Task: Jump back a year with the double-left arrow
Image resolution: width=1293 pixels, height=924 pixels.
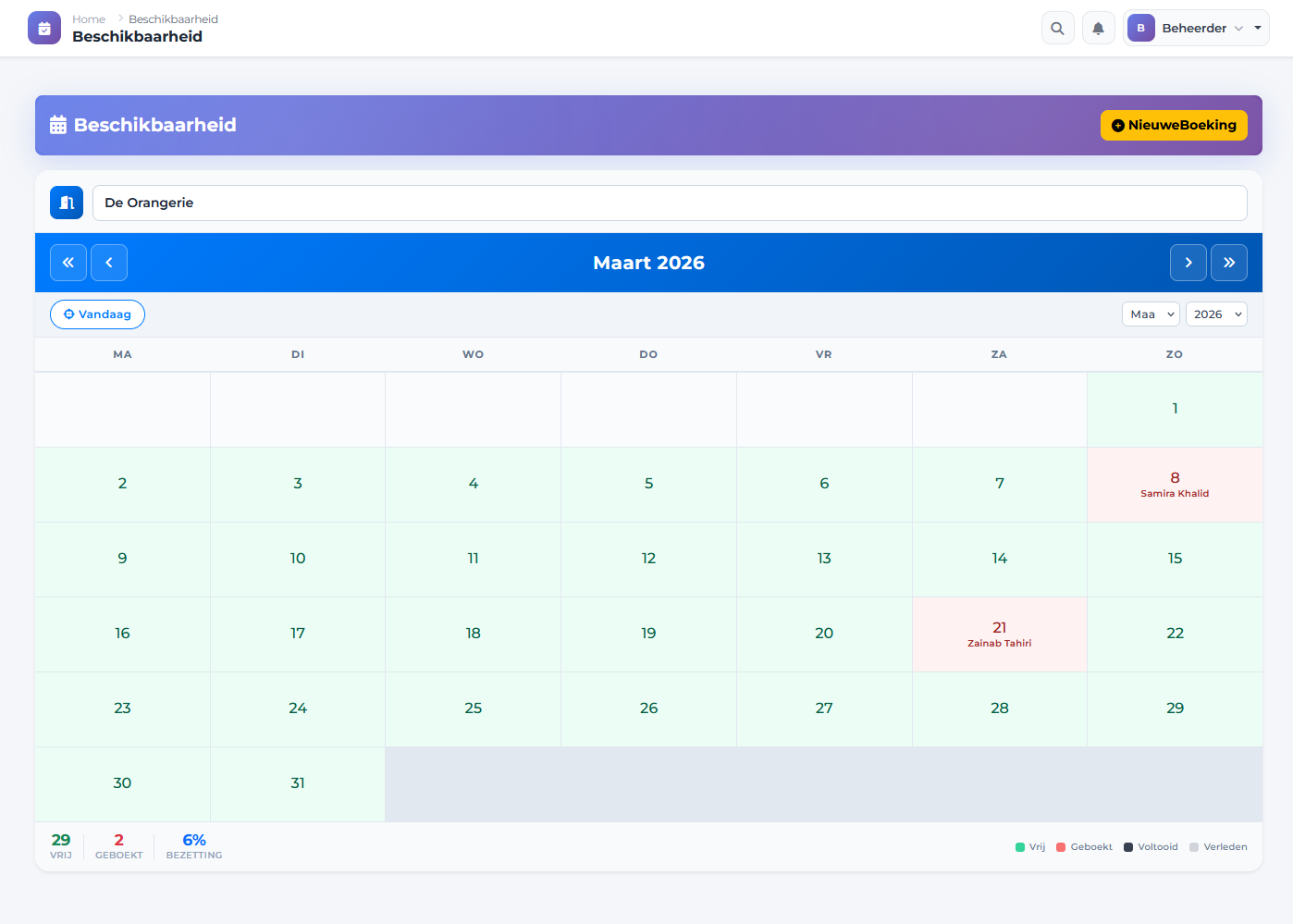Action: click(x=68, y=263)
